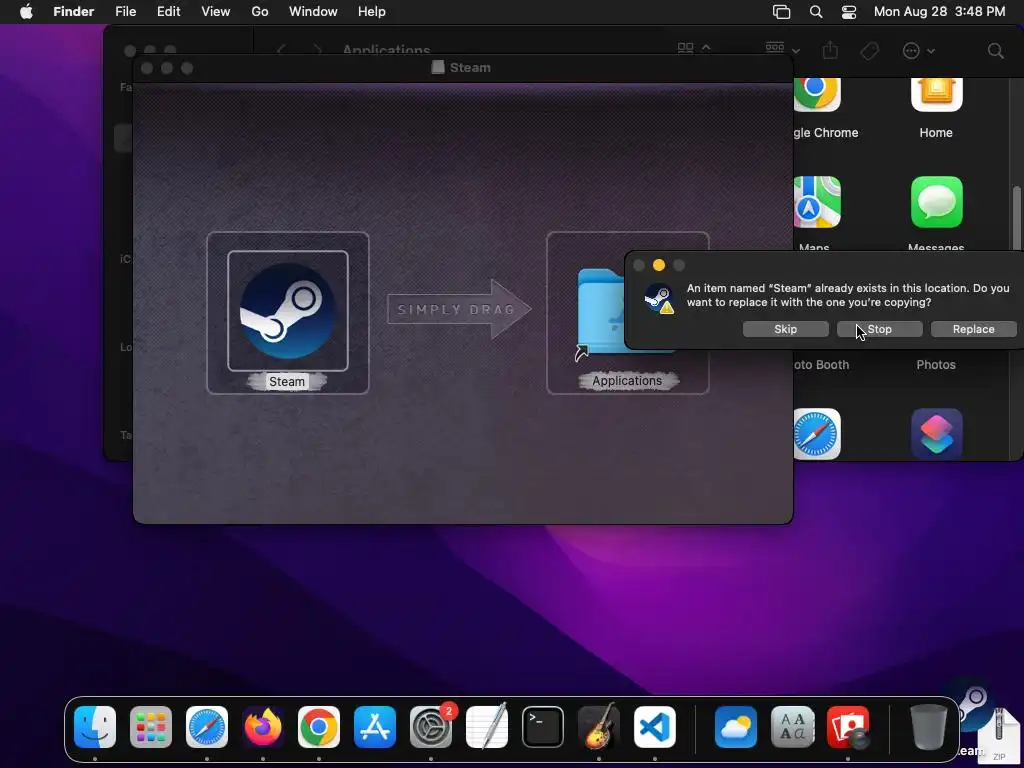Viewport: 1024px width, 768px height.
Task: Click the search icon in Finder toolbar
Action: click(x=995, y=51)
